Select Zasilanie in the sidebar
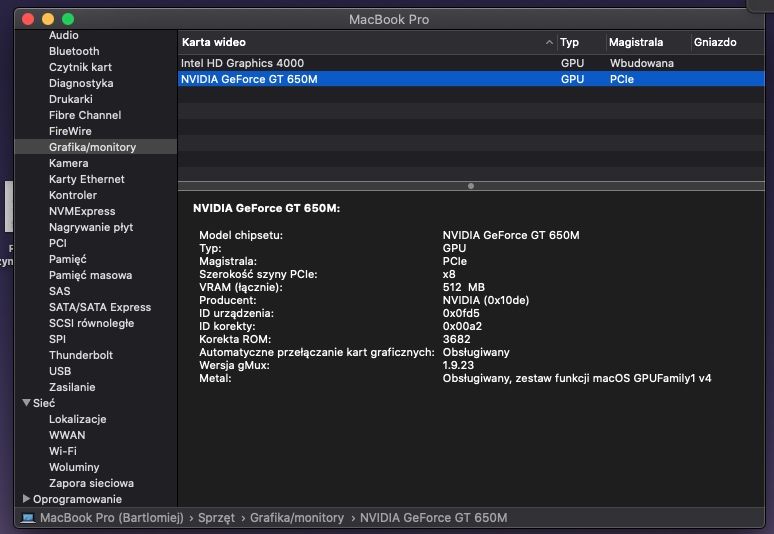Image resolution: width=774 pixels, height=534 pixels. 72,387
